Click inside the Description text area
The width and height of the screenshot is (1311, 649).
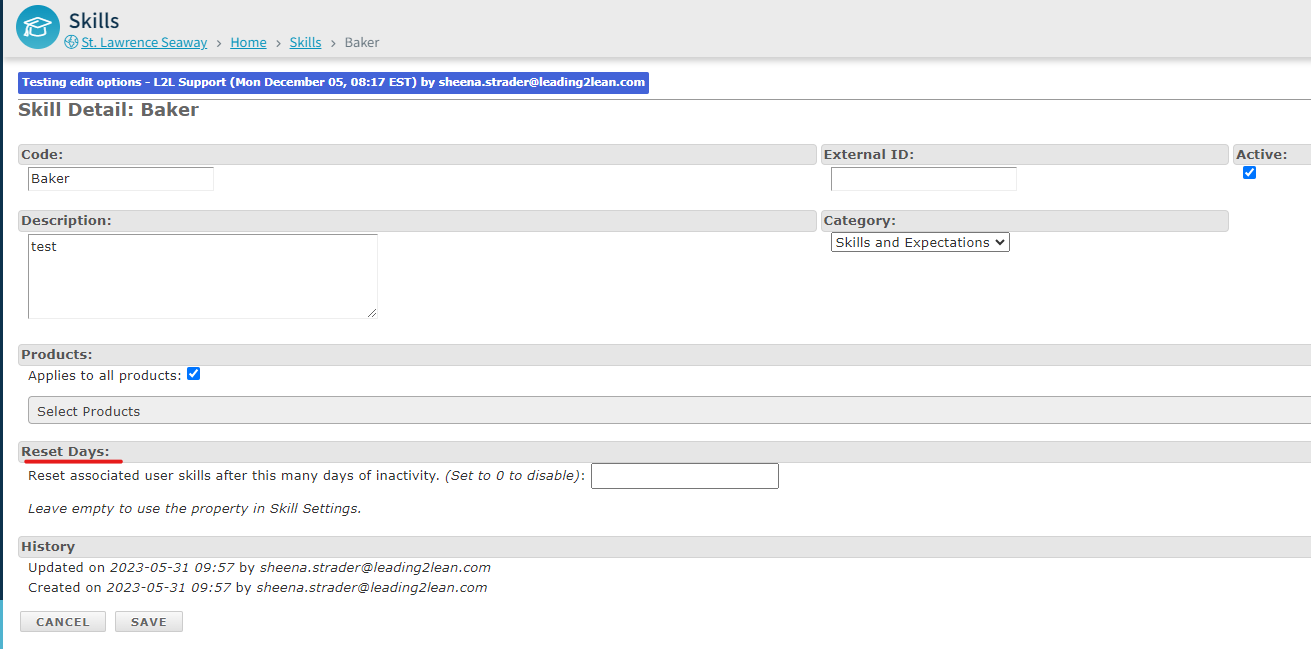pos(202,276)
